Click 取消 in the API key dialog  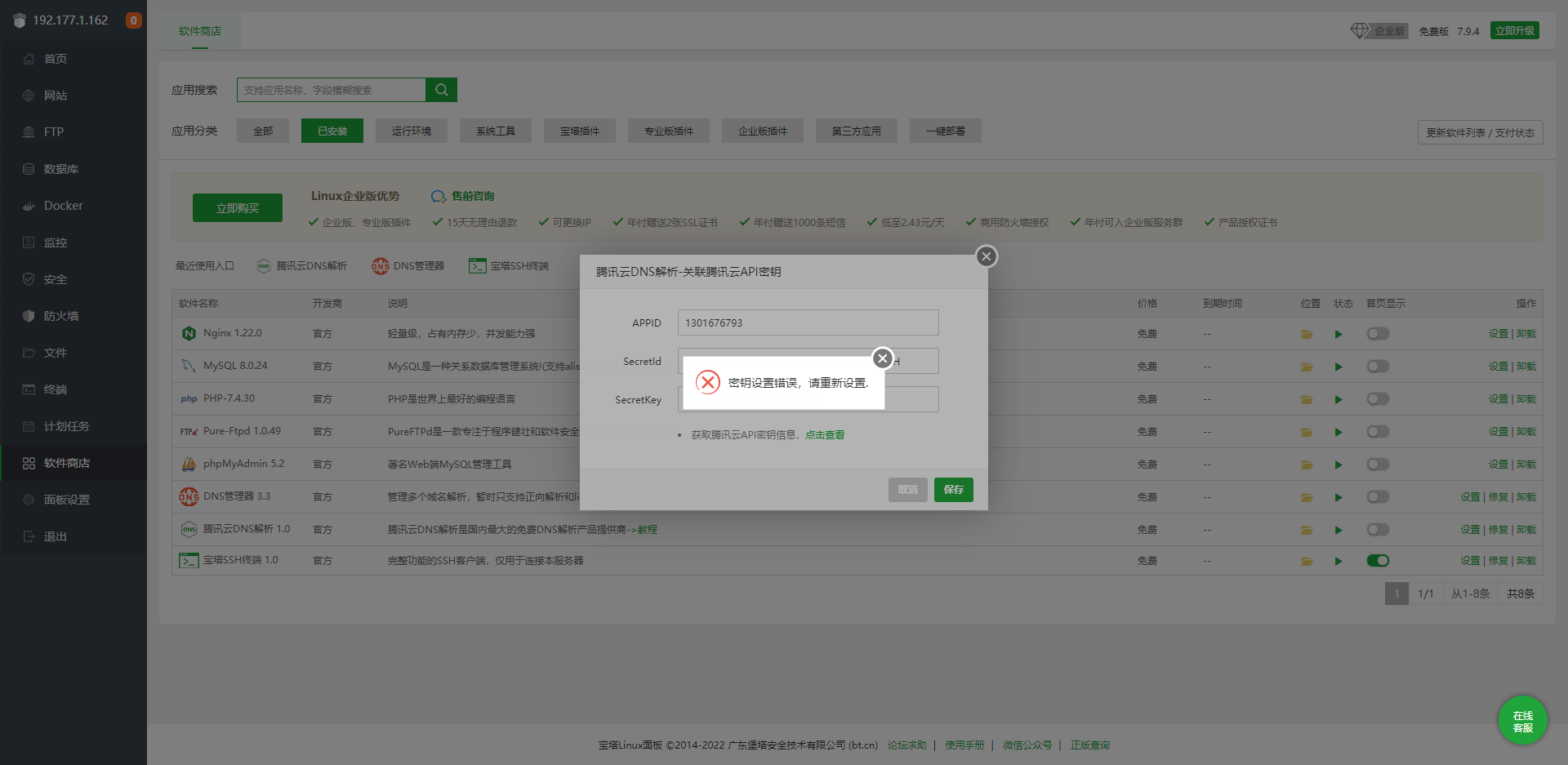tap(908, 490)
